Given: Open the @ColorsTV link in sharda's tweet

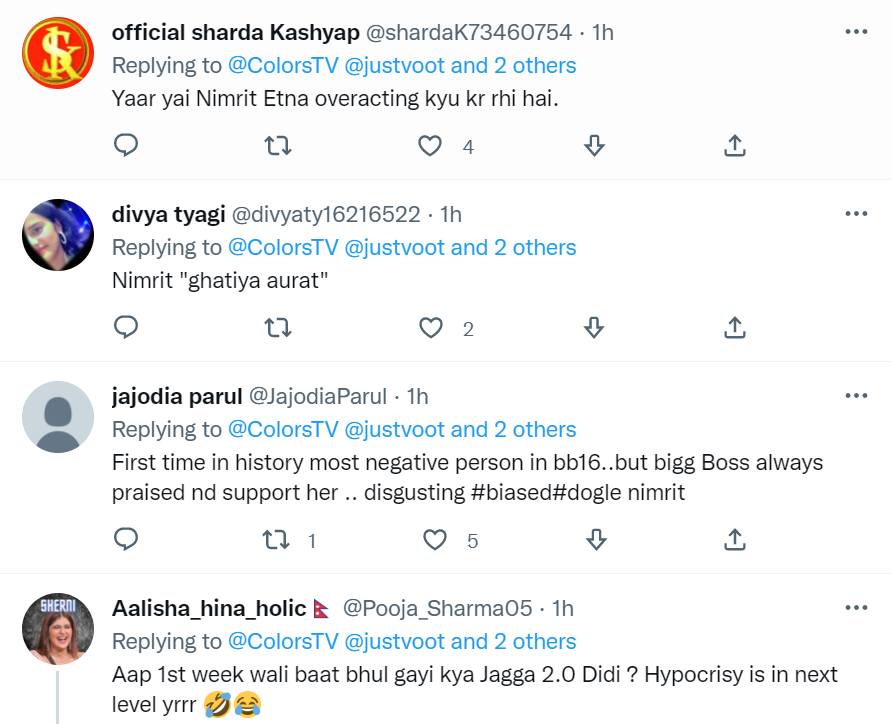Looking at the screenshot, I should click(283, 66).
